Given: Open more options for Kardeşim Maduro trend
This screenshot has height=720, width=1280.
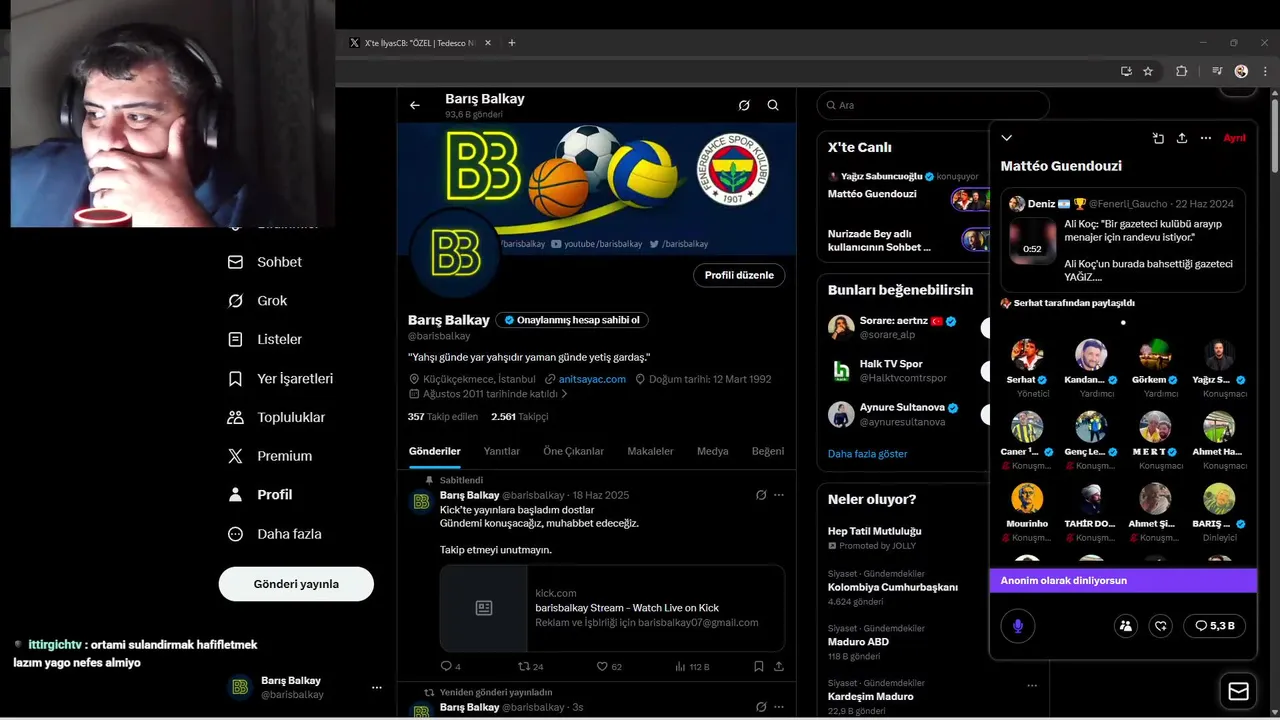Looking at the screenshot, I should (1032, 686).
